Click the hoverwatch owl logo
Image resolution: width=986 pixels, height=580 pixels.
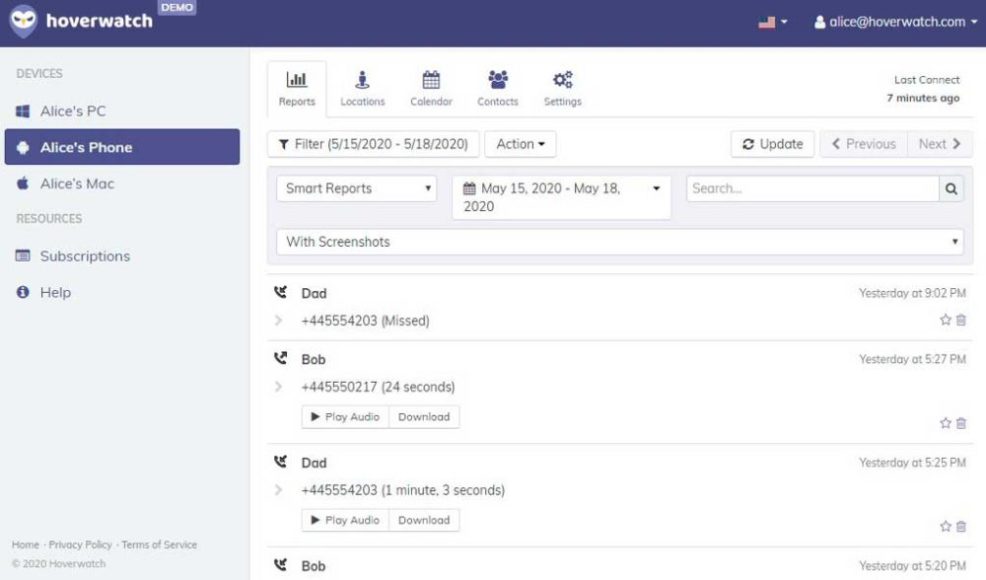tap(24, 22)
